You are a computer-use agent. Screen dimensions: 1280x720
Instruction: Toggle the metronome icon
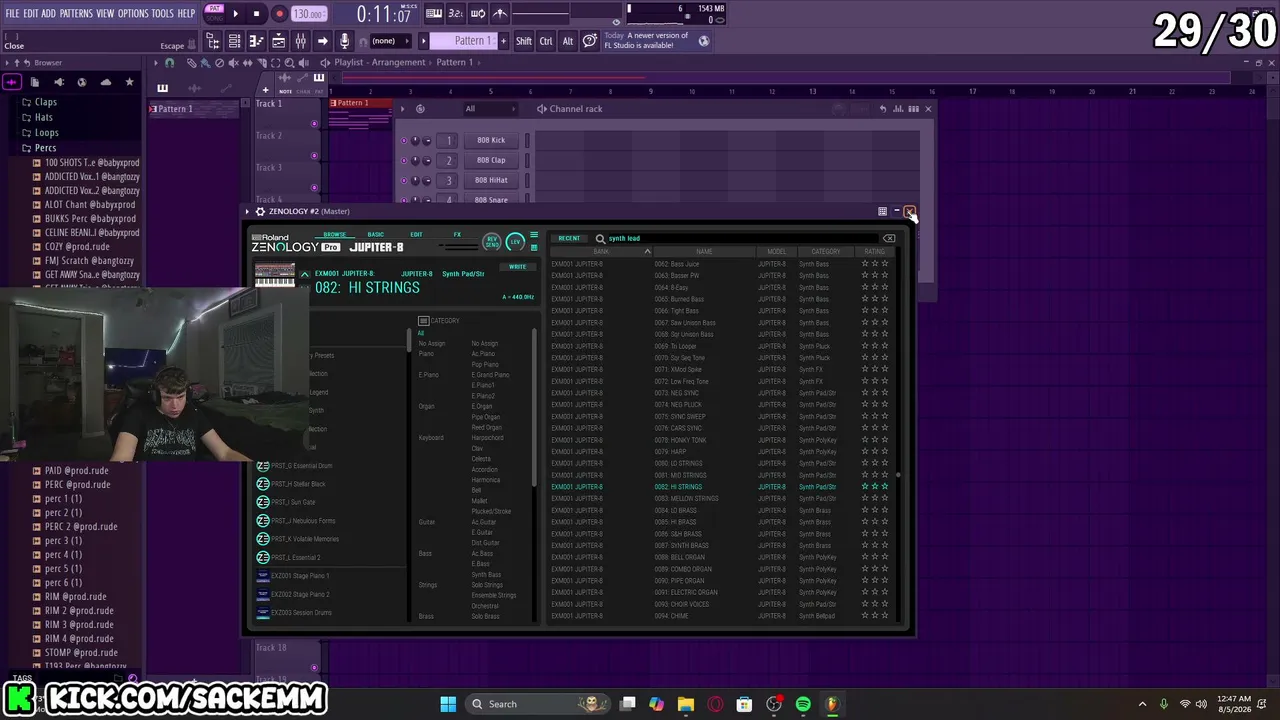[x=500, y=14]
